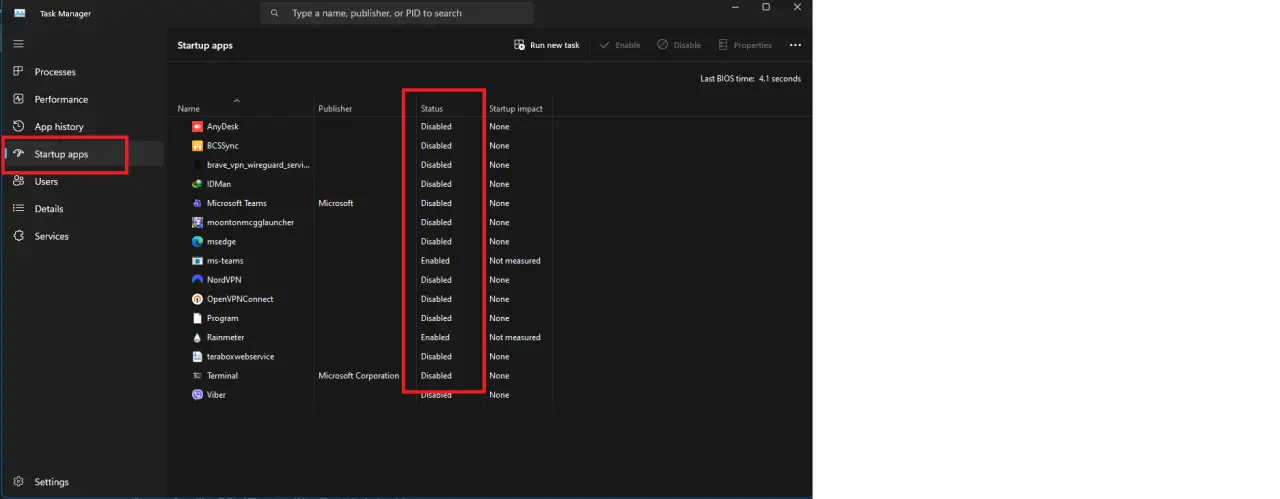Open the more options ellipsis menu

coord(795,45)
